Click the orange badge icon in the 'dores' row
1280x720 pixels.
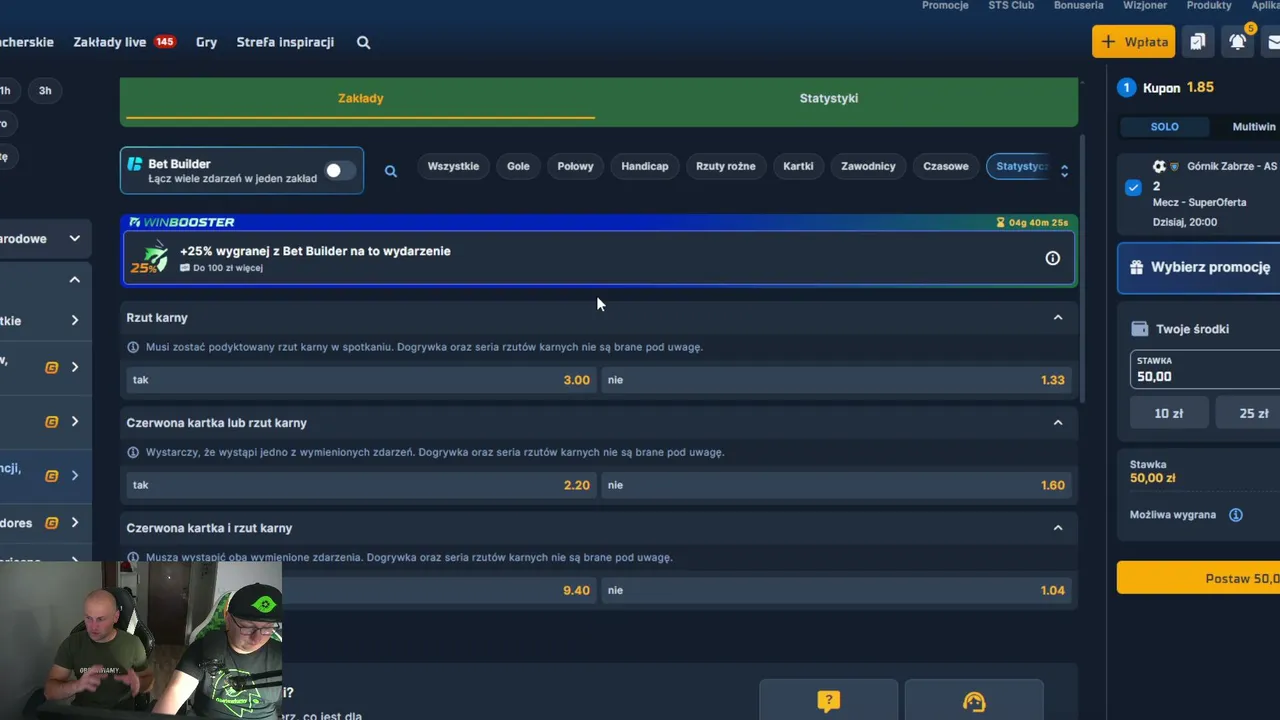(52, 523)
